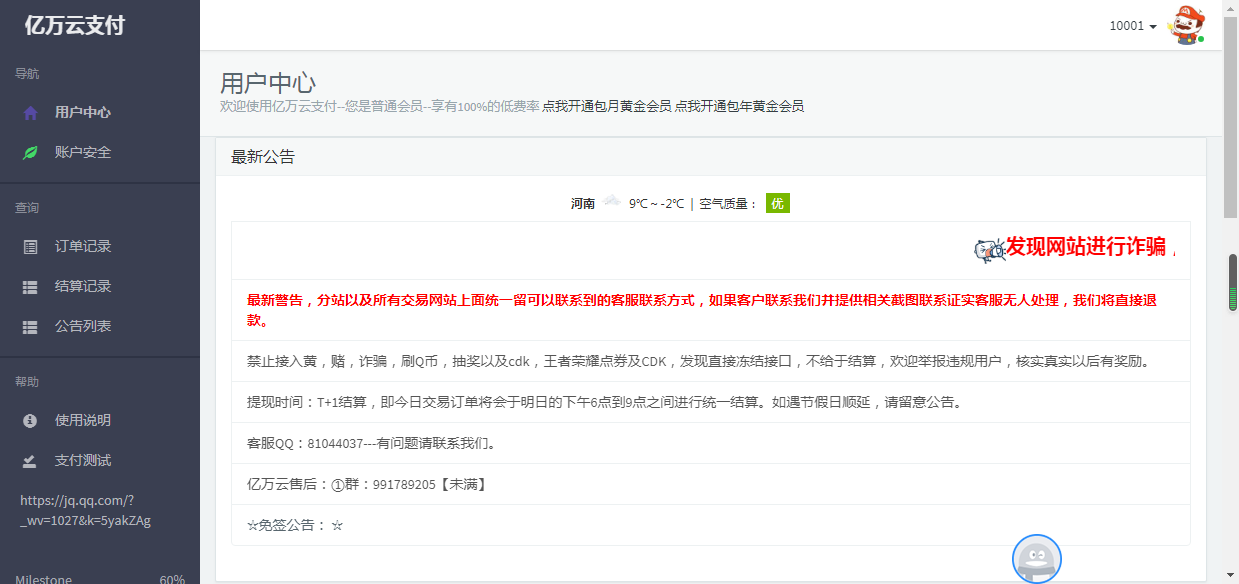Switch to 账户安全 in the sidebar
Screen dimensions: 1239x584
click(x=84, y=152)
